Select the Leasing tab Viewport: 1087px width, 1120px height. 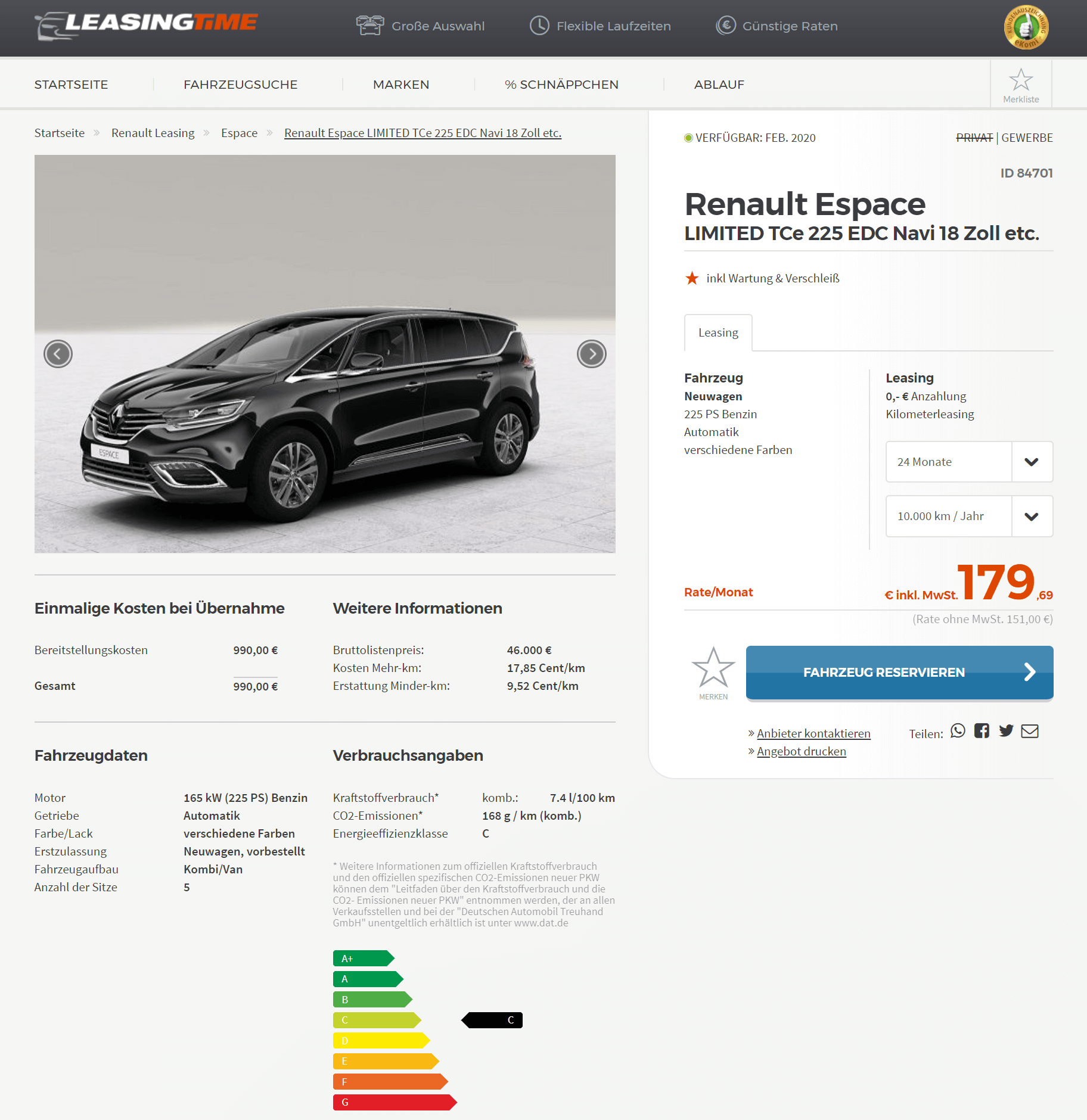tap(718, 332)
